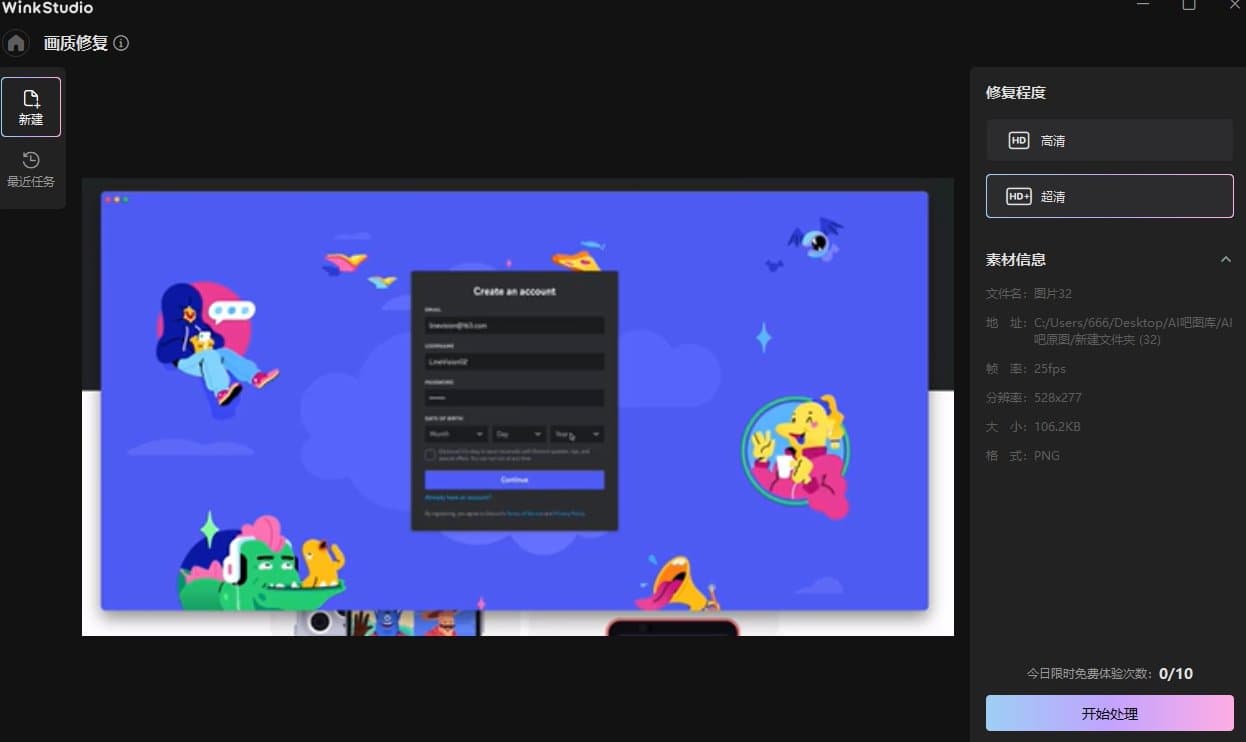Open the Month dropdown in the preview
Viewport: 1246px width, 742px height.
(456, 434)
